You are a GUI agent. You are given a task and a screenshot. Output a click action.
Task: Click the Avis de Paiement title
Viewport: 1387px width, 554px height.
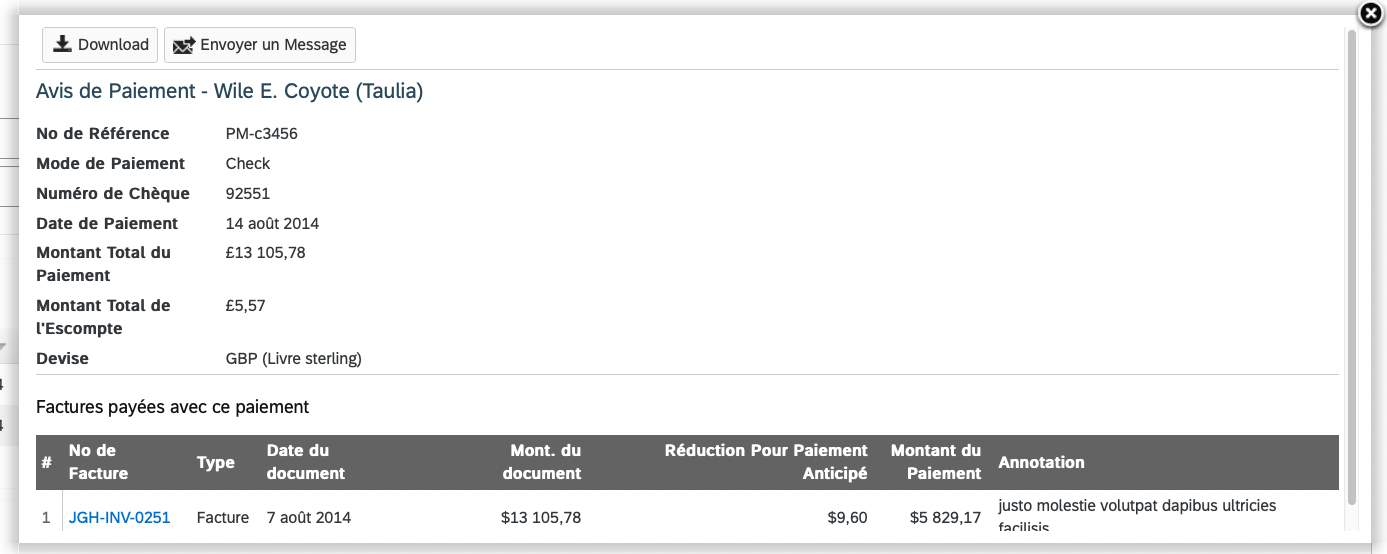pos(230,91)
